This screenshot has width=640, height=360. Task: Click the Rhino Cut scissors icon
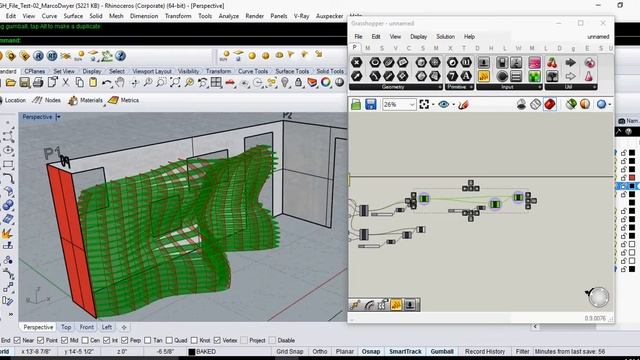66,83
